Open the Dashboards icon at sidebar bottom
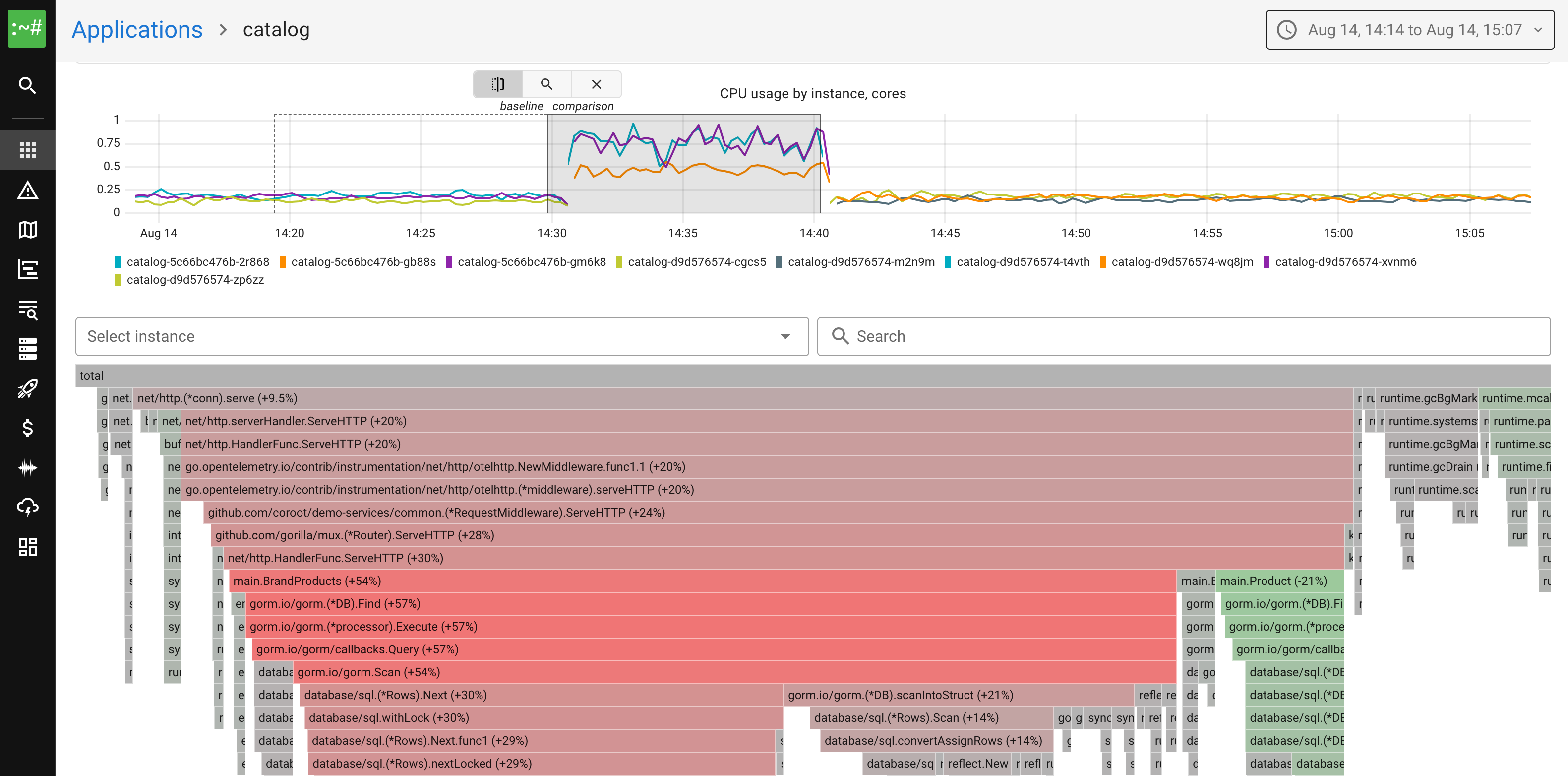Viewport: 1568px width, 776px height. [27, 547]
